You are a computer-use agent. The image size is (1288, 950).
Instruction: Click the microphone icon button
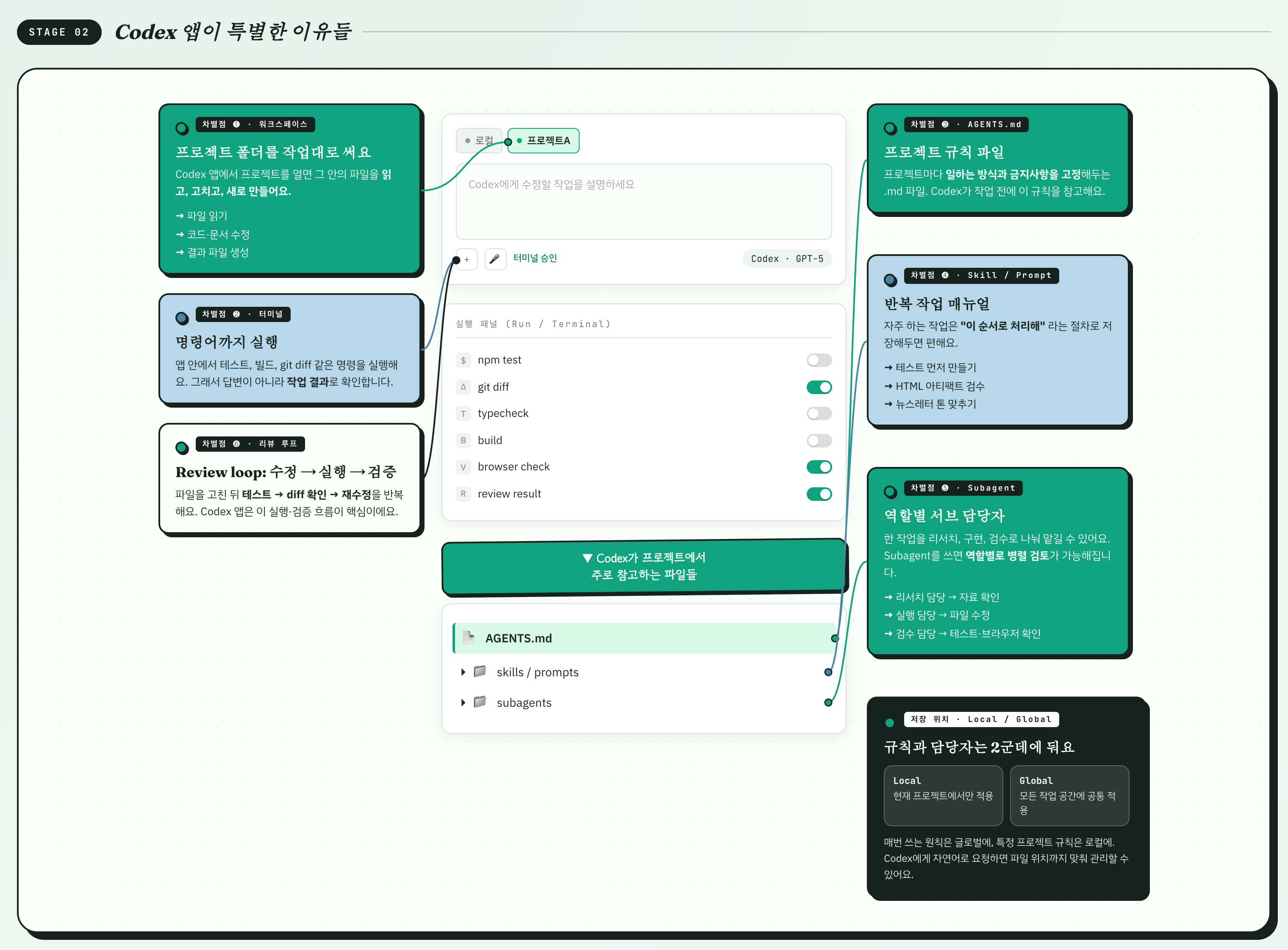point(495,259)
